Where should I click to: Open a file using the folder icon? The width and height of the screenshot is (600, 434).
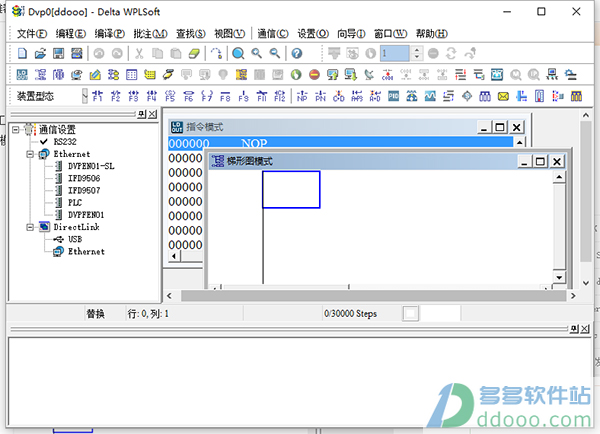[40, 53]
